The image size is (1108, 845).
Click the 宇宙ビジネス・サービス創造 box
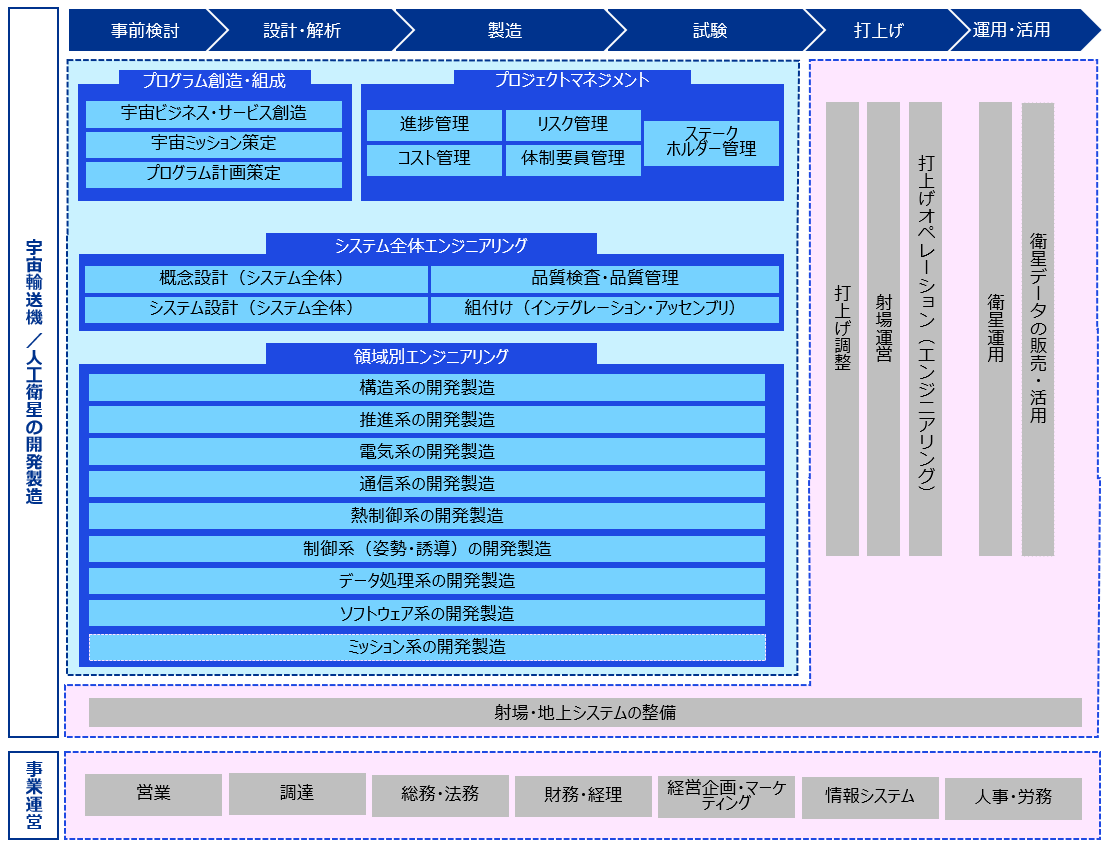(213, 114)
